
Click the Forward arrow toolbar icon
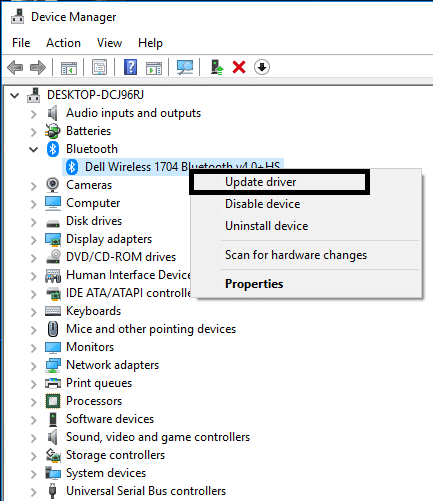point(38,68)
